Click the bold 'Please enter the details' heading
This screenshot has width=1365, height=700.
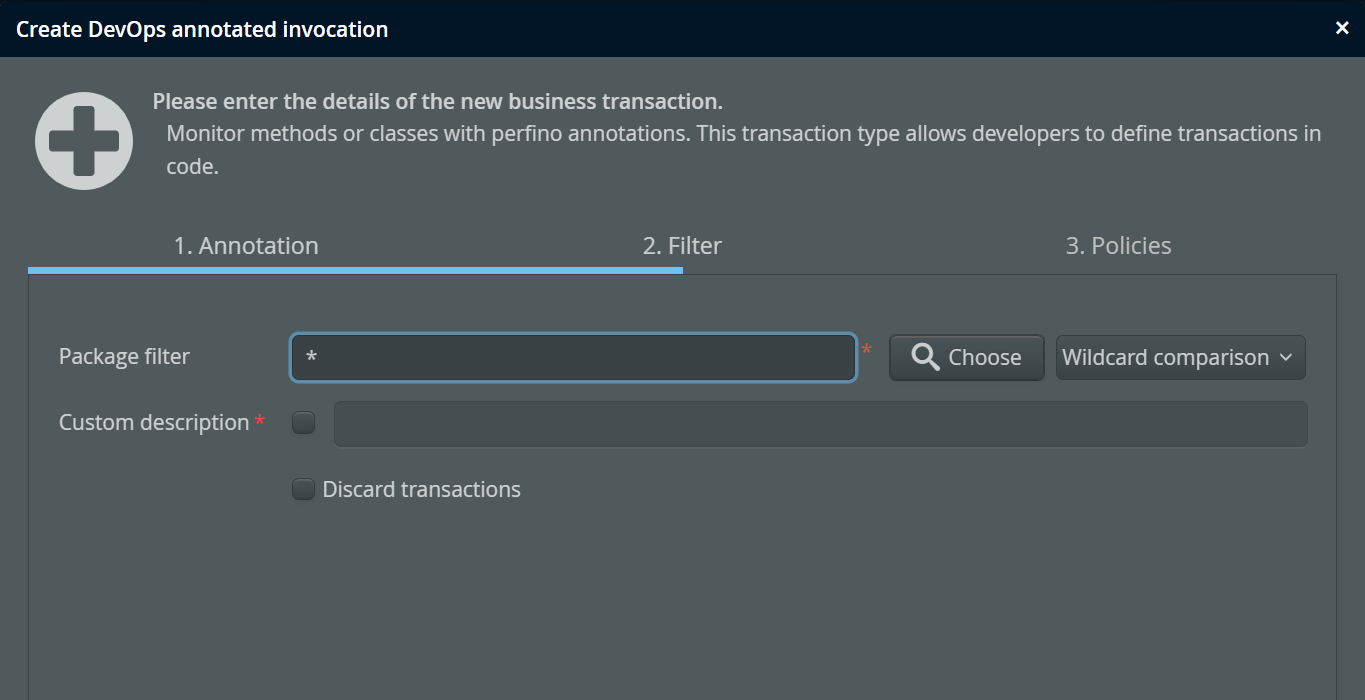pos(437,102)
